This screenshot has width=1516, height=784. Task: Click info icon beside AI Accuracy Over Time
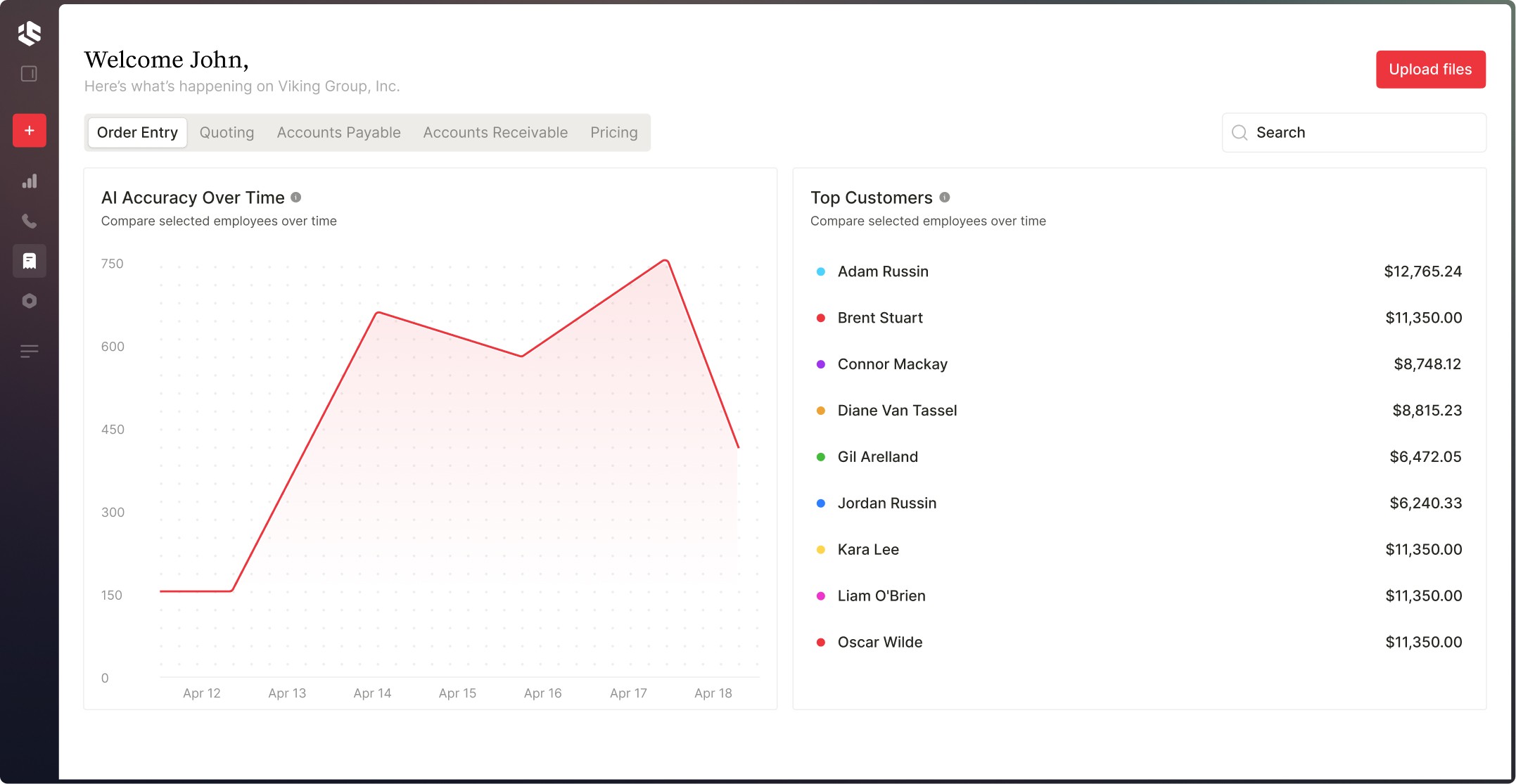coord(296,198)
